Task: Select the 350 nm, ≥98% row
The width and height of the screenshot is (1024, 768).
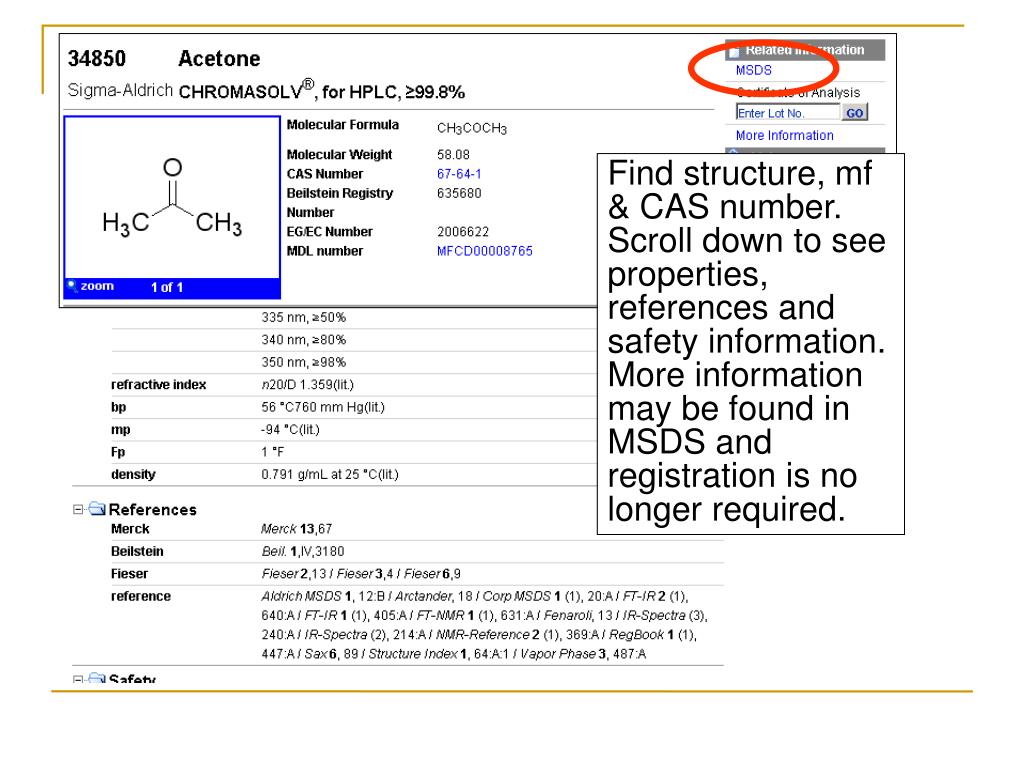Action: tap(304, 362)
